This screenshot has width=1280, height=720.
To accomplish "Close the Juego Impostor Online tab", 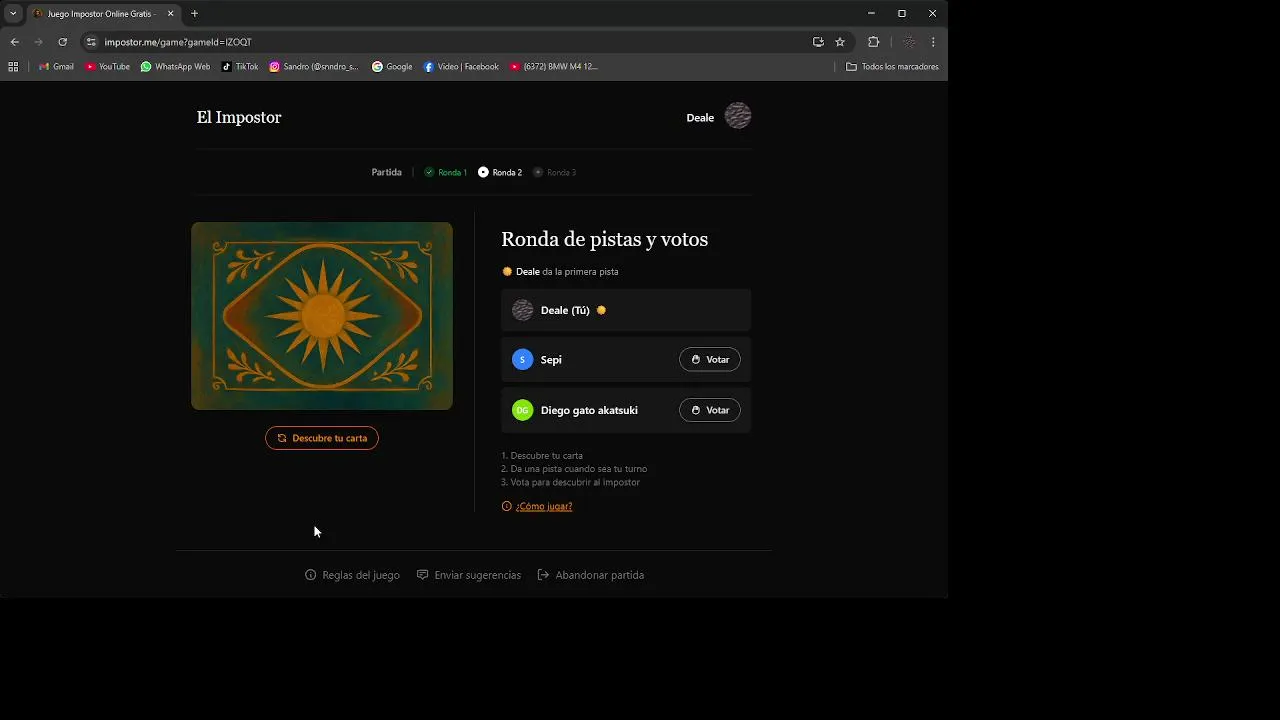I will tap(170, 14).
